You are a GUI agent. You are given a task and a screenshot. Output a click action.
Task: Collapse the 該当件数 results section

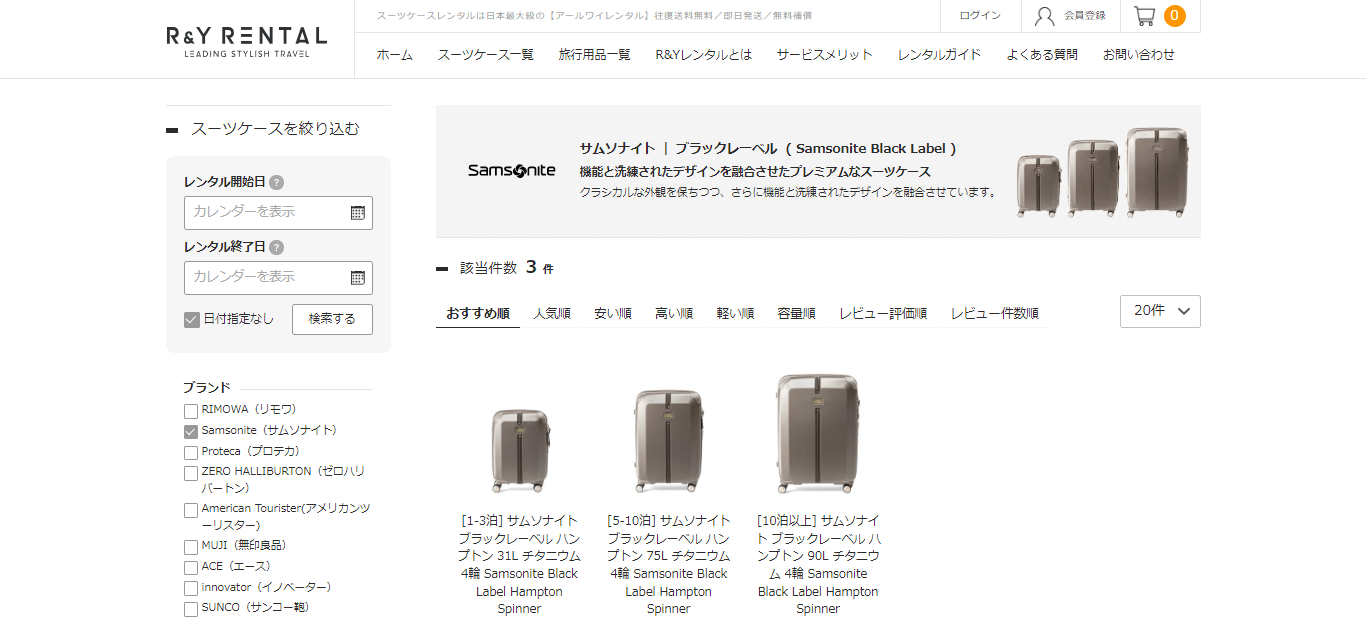[x=442, y=269]
